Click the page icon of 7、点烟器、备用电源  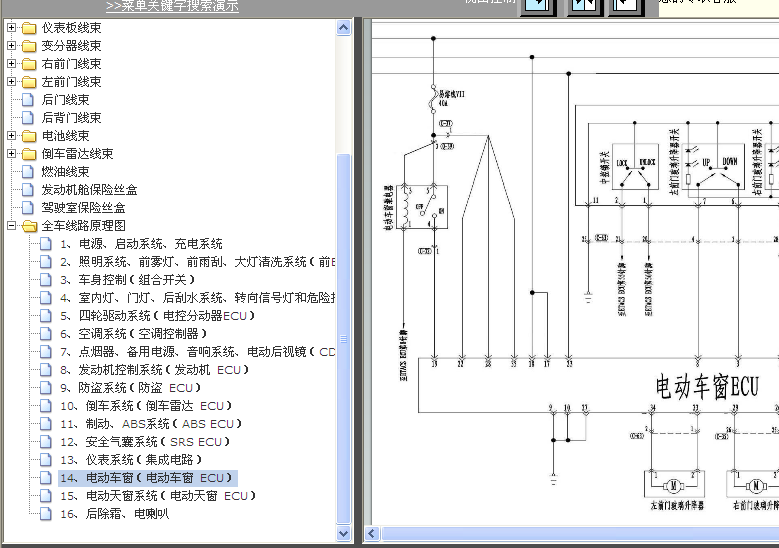pos(46,352)
